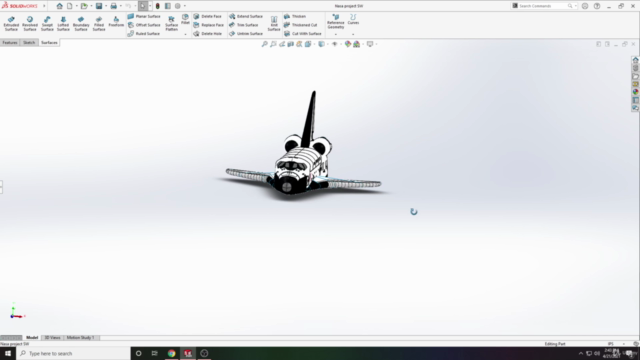
Task: Click the Fillet tool icon
Action: 185,19
